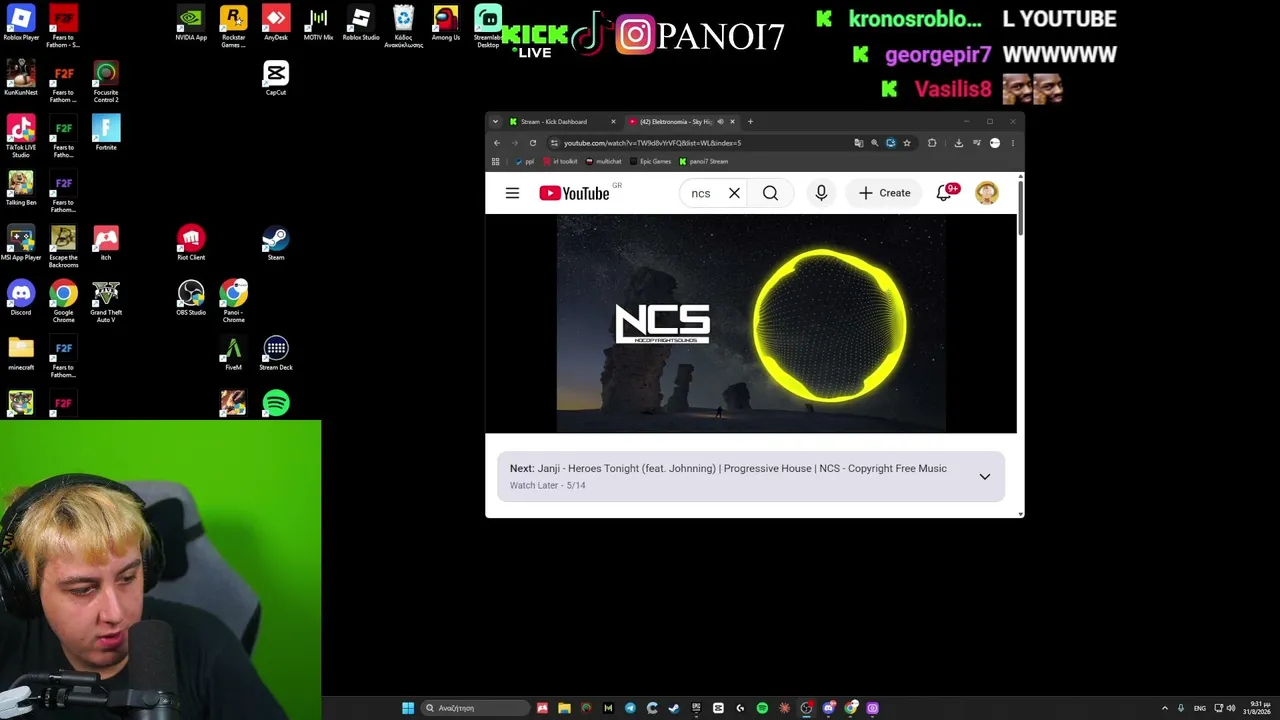Open the CapCut desktop shortcut
1280x720 pixels.
(x=276, y=79)
